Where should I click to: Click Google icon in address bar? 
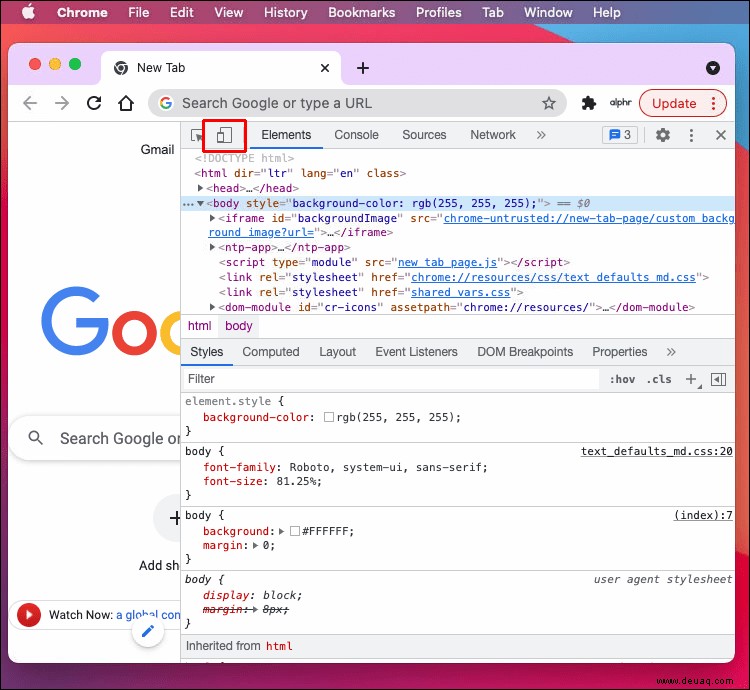[x=166, y=103]
